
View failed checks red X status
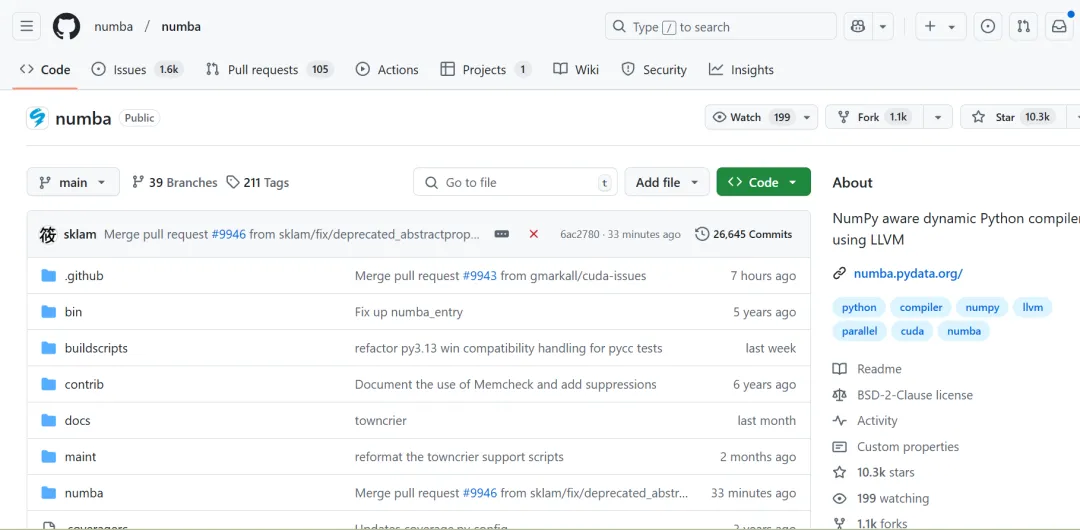click(533, 234)
